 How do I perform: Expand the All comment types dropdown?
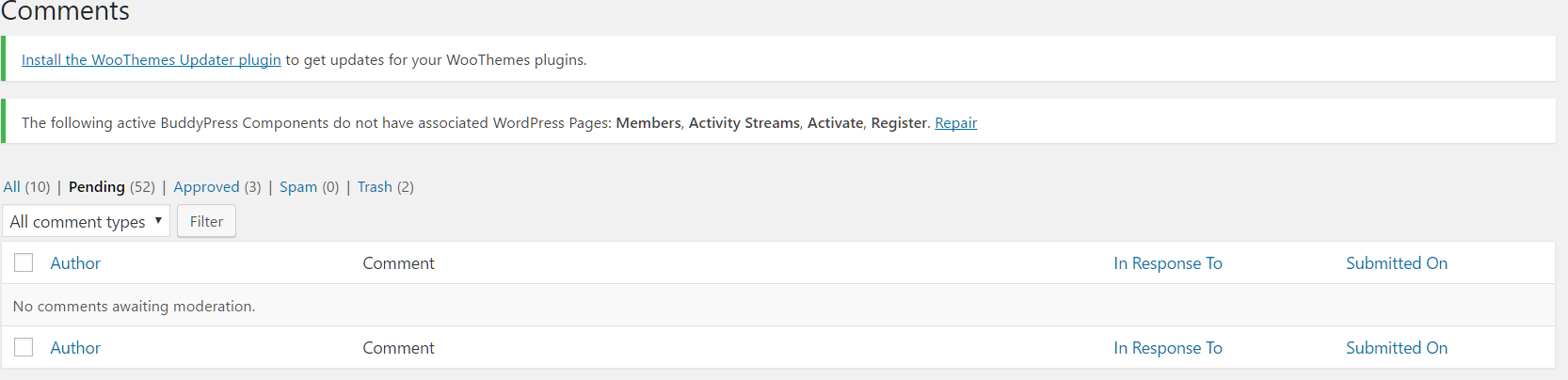tap(86, 222)
